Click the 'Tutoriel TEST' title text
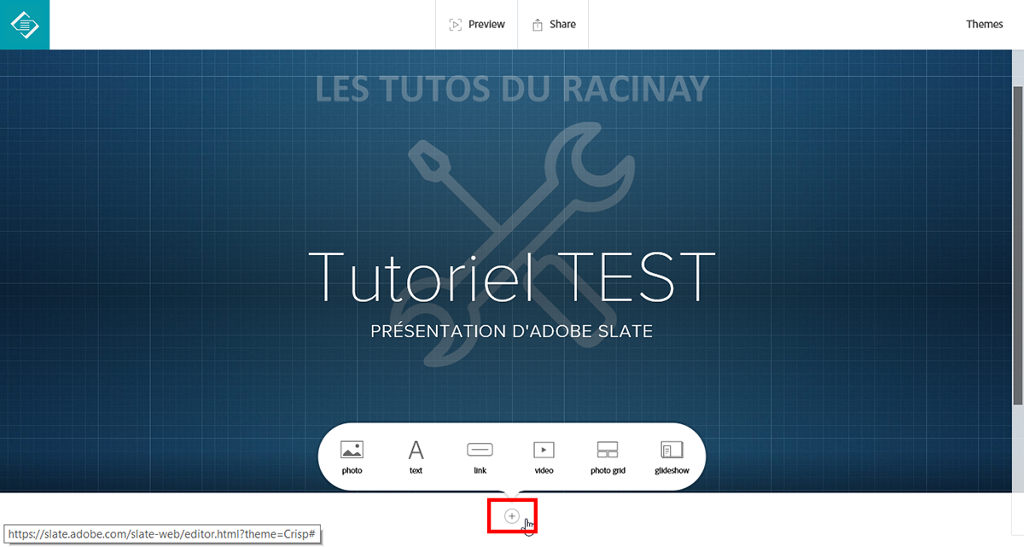 (511, 277)
